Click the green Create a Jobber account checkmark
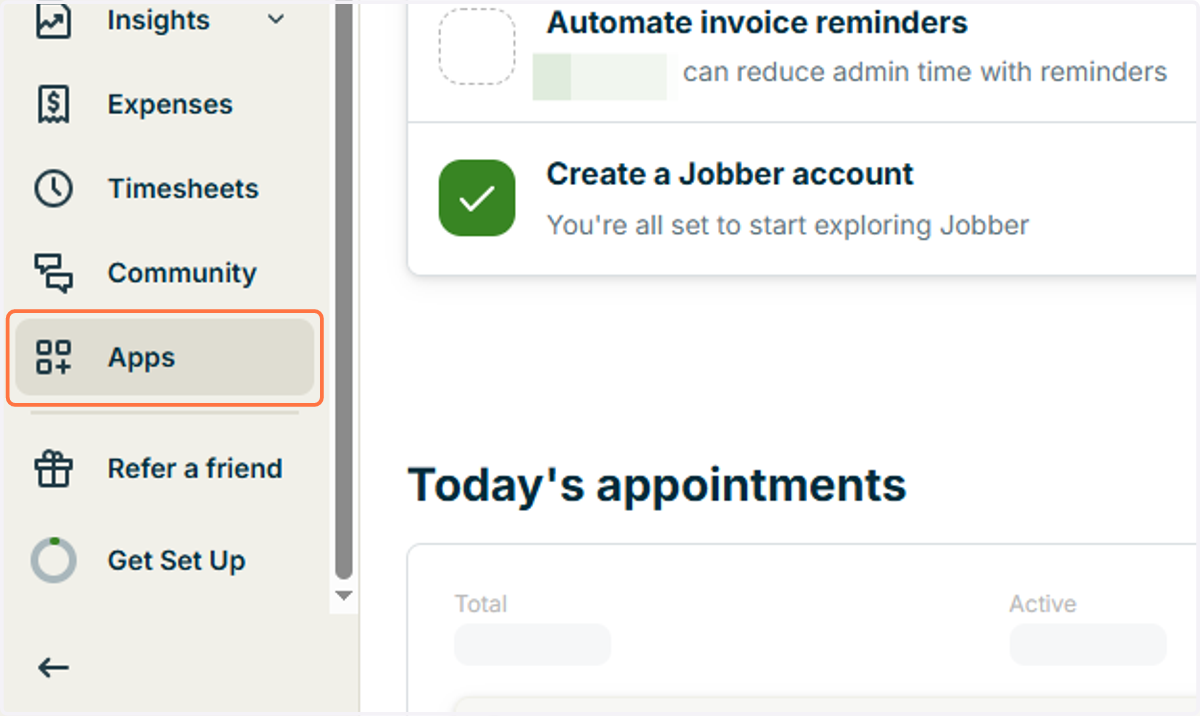 [477, 198]
